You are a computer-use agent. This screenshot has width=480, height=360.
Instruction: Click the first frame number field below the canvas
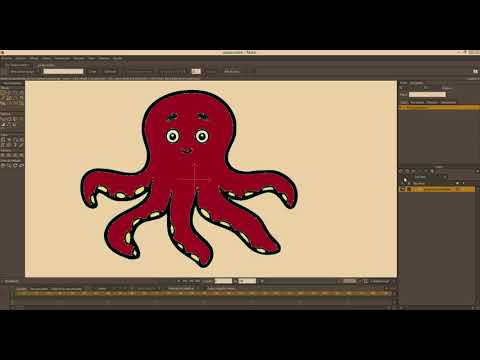tap(223, 281)
